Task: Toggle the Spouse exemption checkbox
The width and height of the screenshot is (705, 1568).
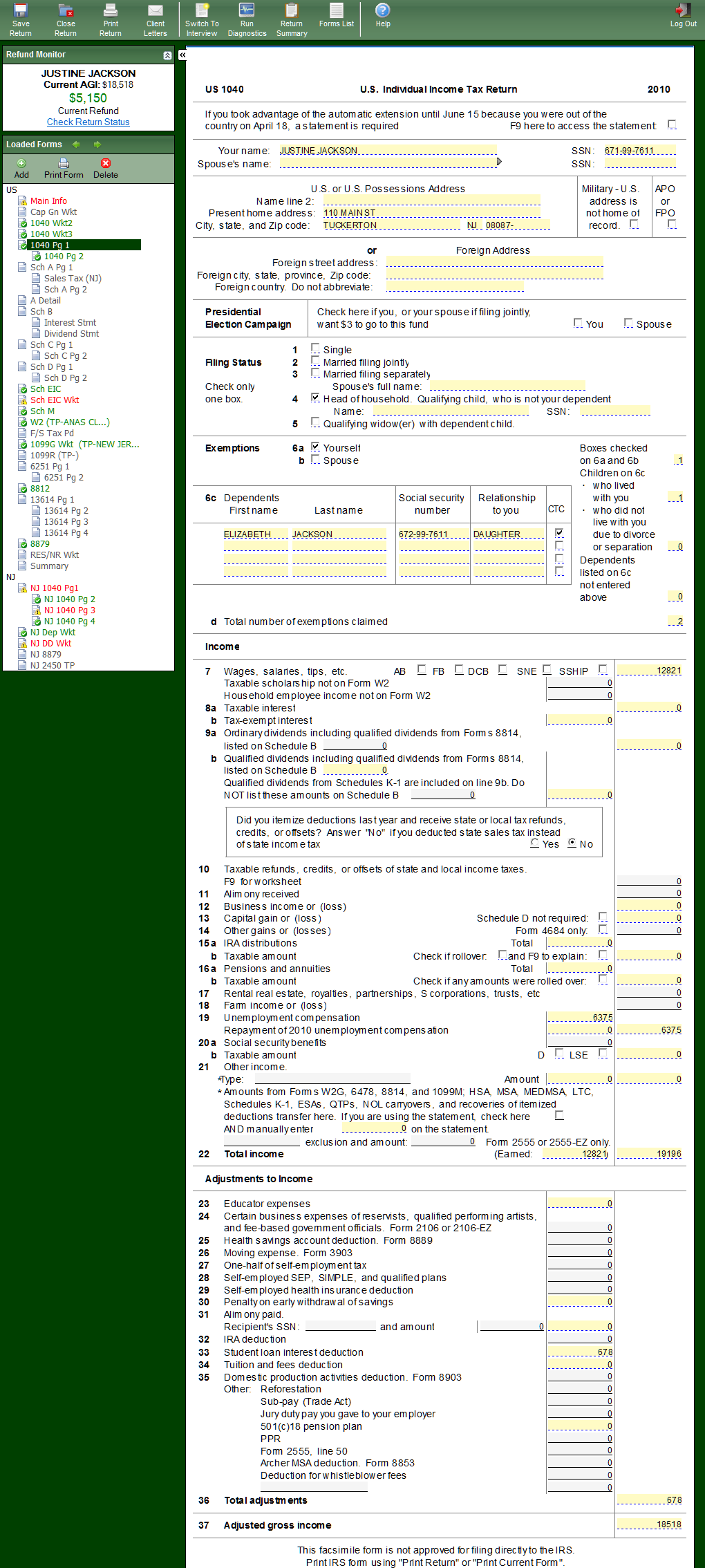Action: [316, 460]
